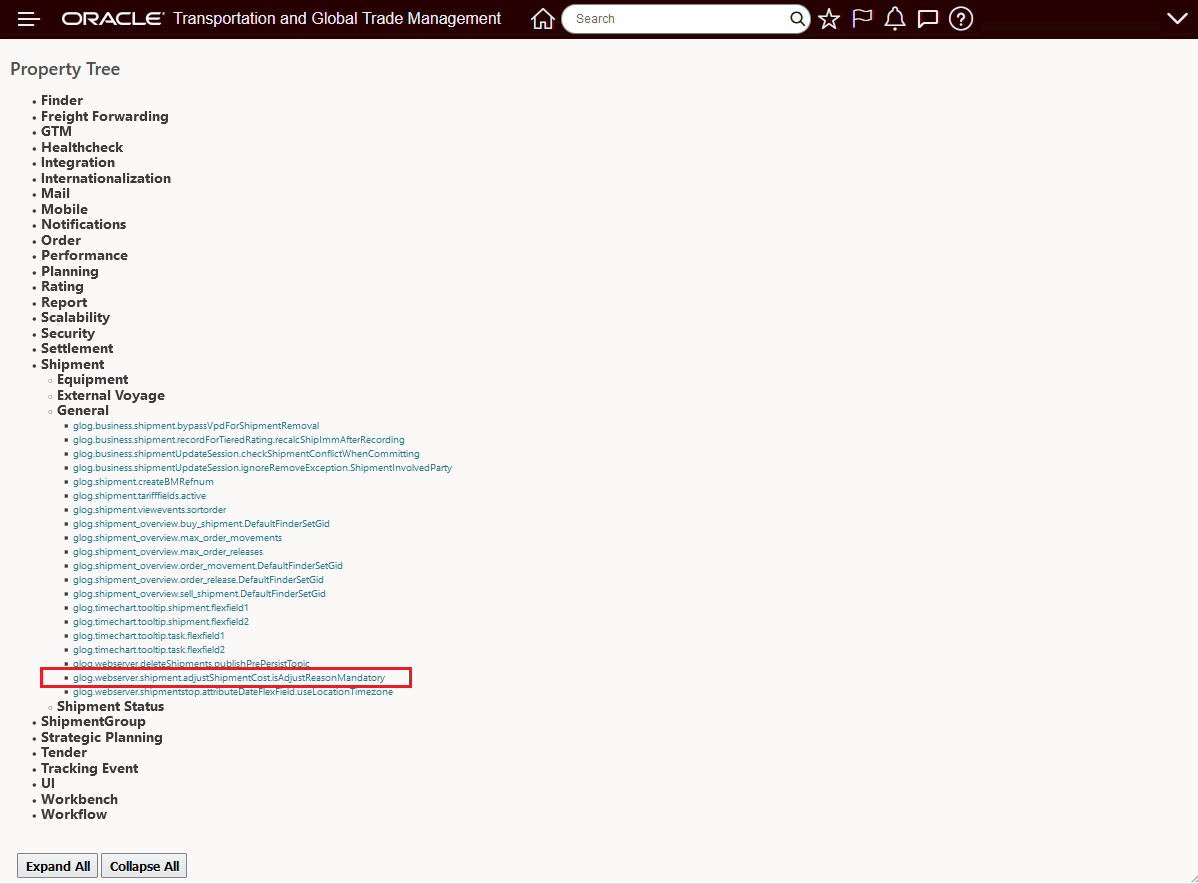Go to the Home page icon

tap(542, 19)
